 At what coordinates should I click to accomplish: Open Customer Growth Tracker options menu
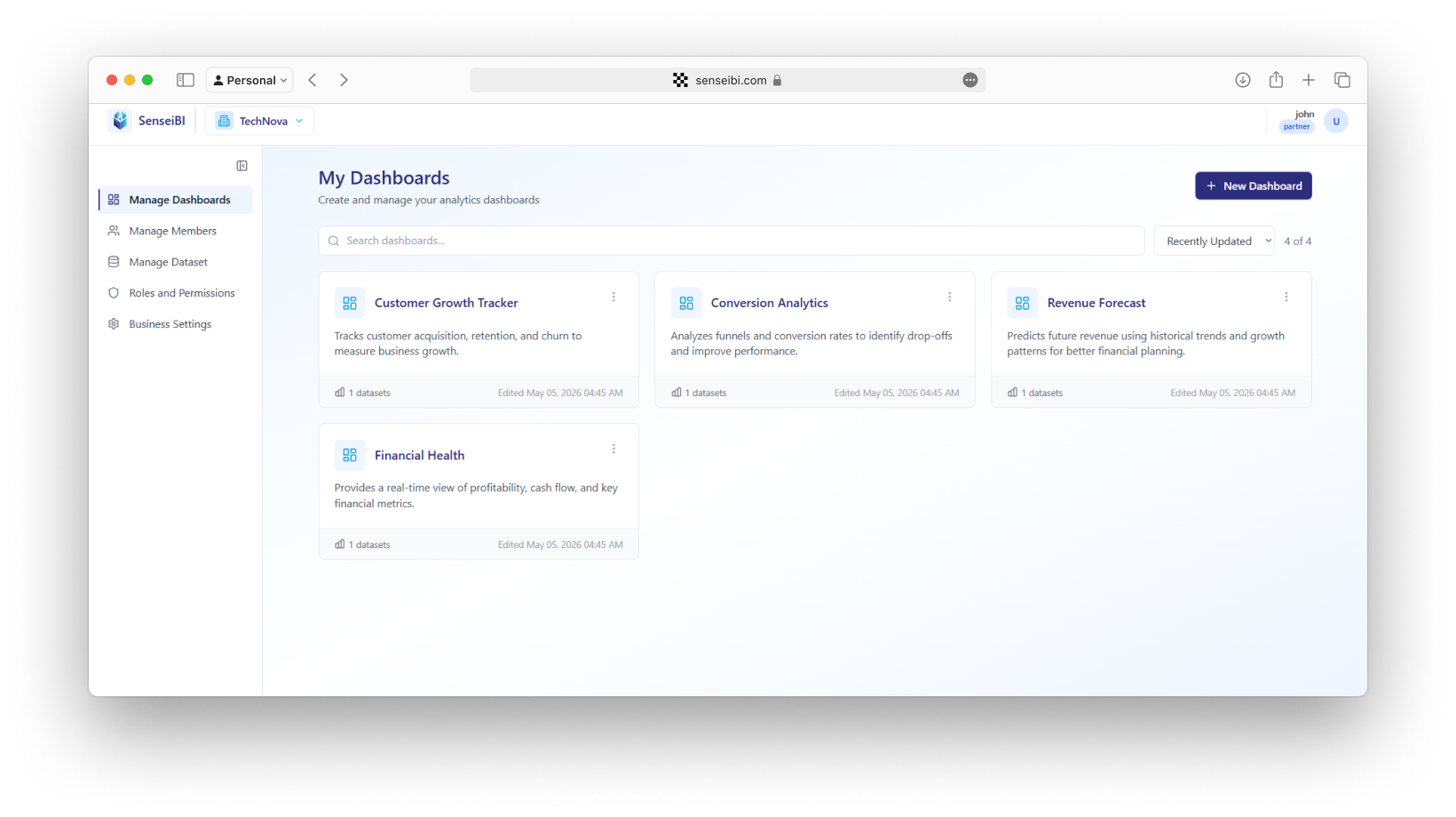[613, 297]
